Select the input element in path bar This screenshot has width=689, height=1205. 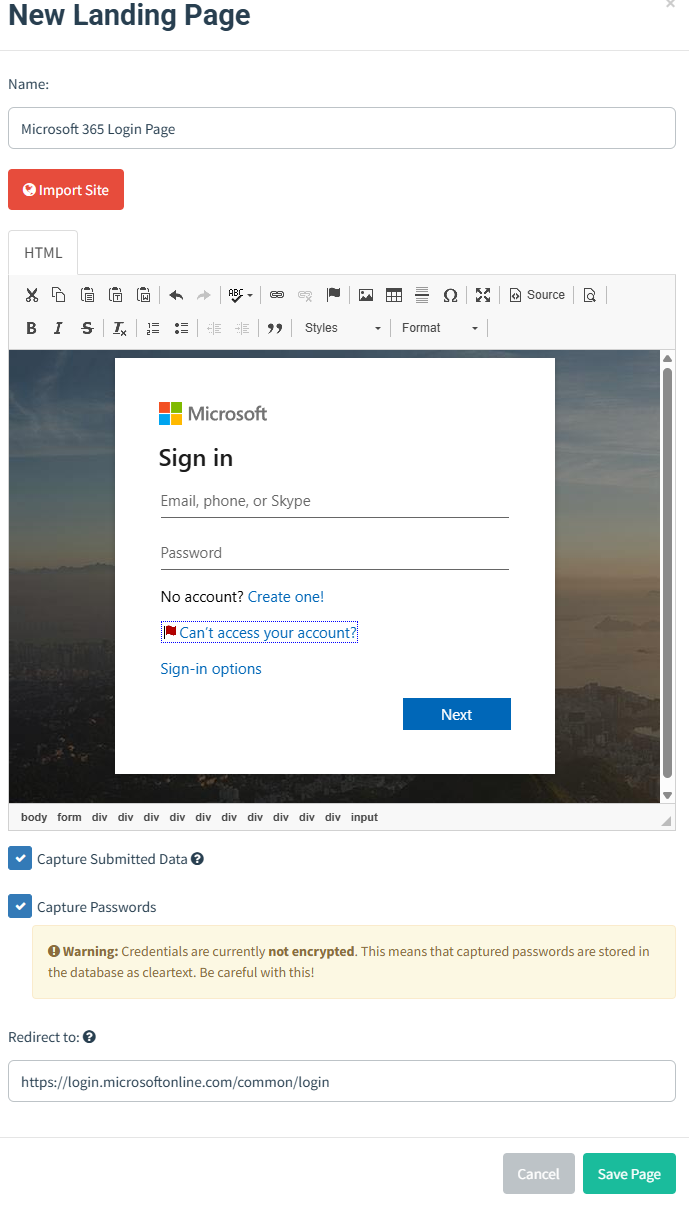[364, 817]
